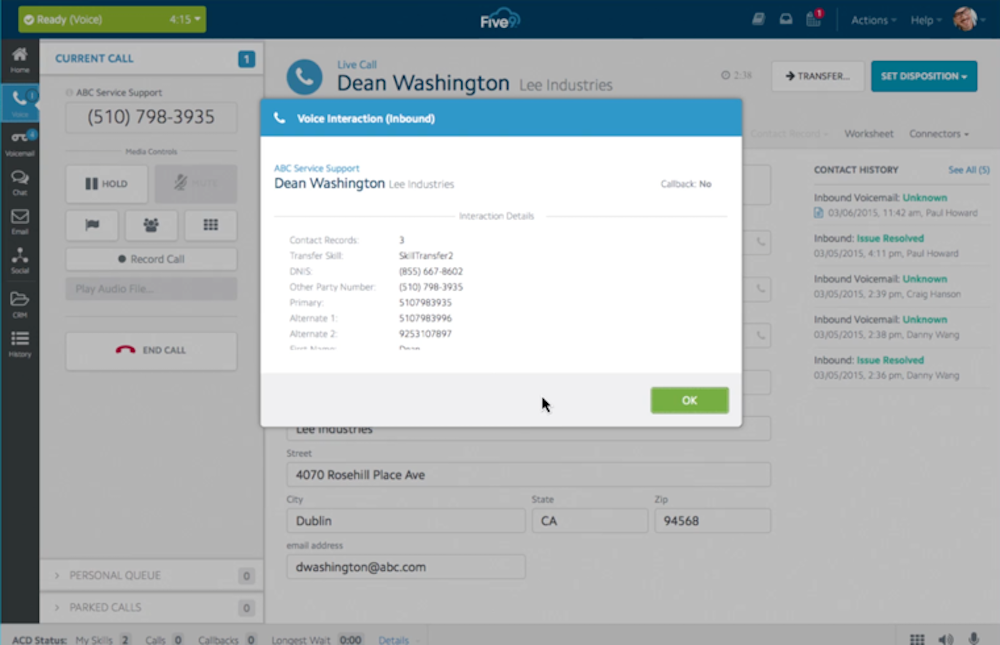Screen dimensions: 1000x645
Task: Click the microphone icon in status bar
Action: click(974, 639)
